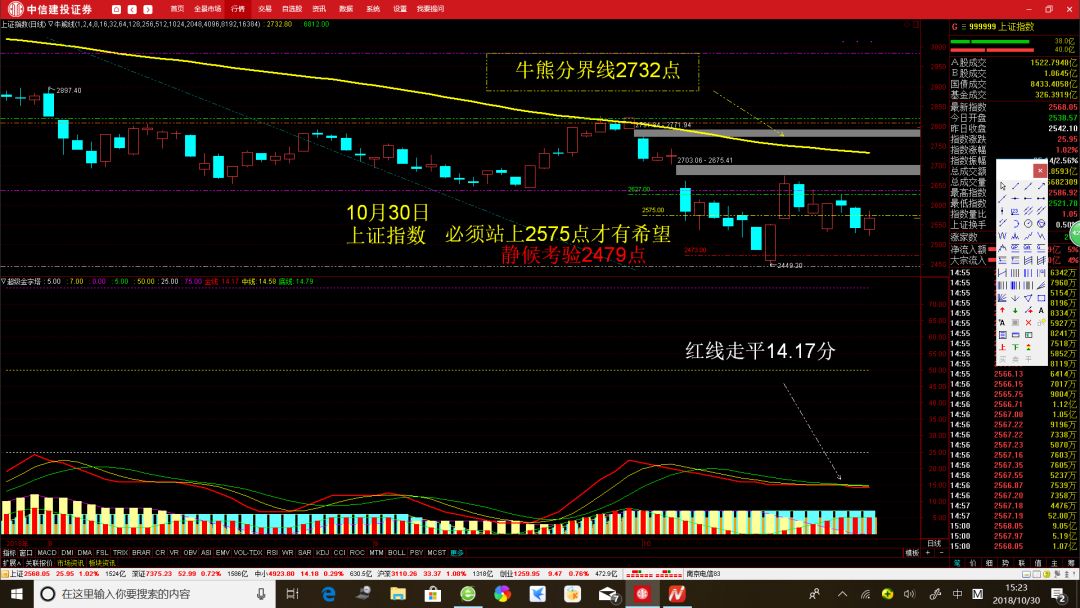
Task: Open the notification center icon
Action: coord(1059,594)
